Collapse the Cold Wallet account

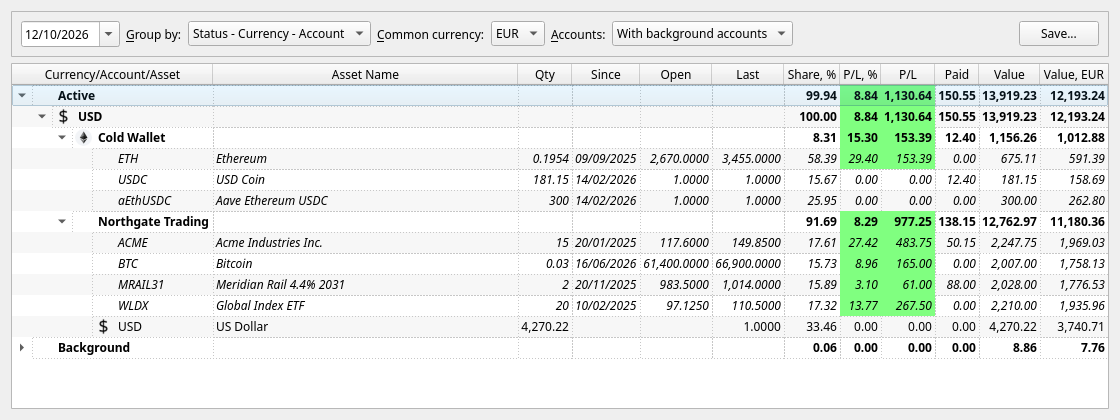coord(62,138)
